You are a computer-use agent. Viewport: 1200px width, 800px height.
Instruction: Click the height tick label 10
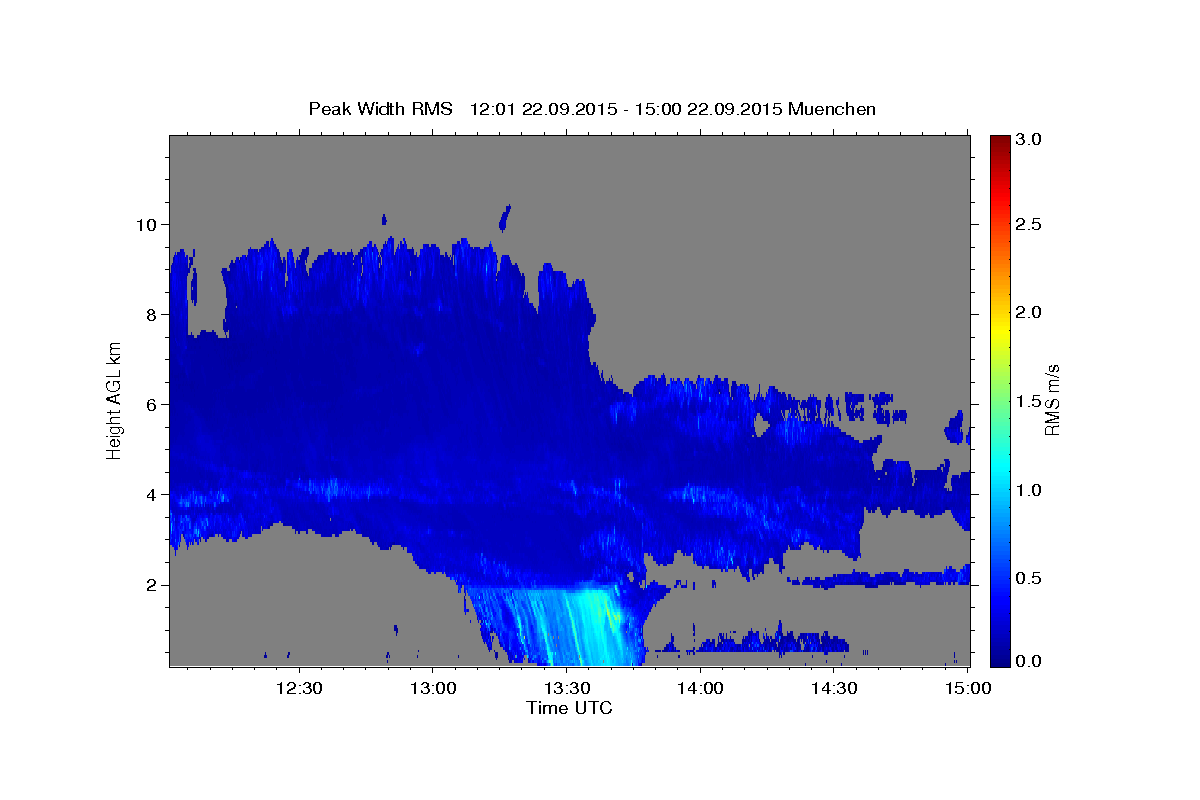[x=148, y=224]
